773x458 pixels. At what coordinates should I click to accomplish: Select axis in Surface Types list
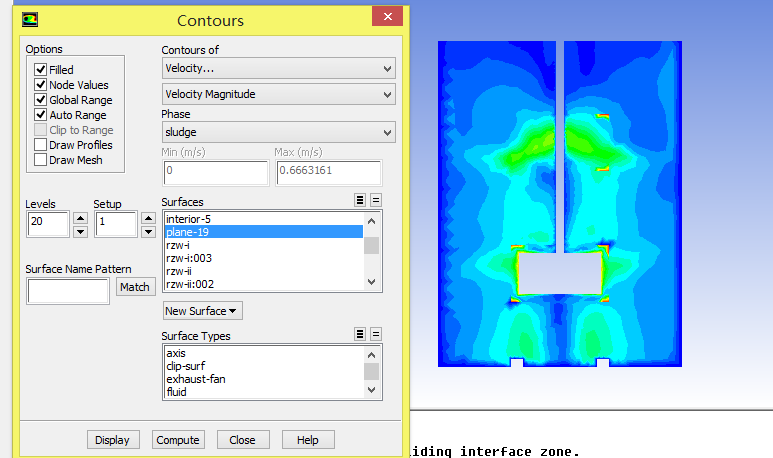tap(264, 353)
